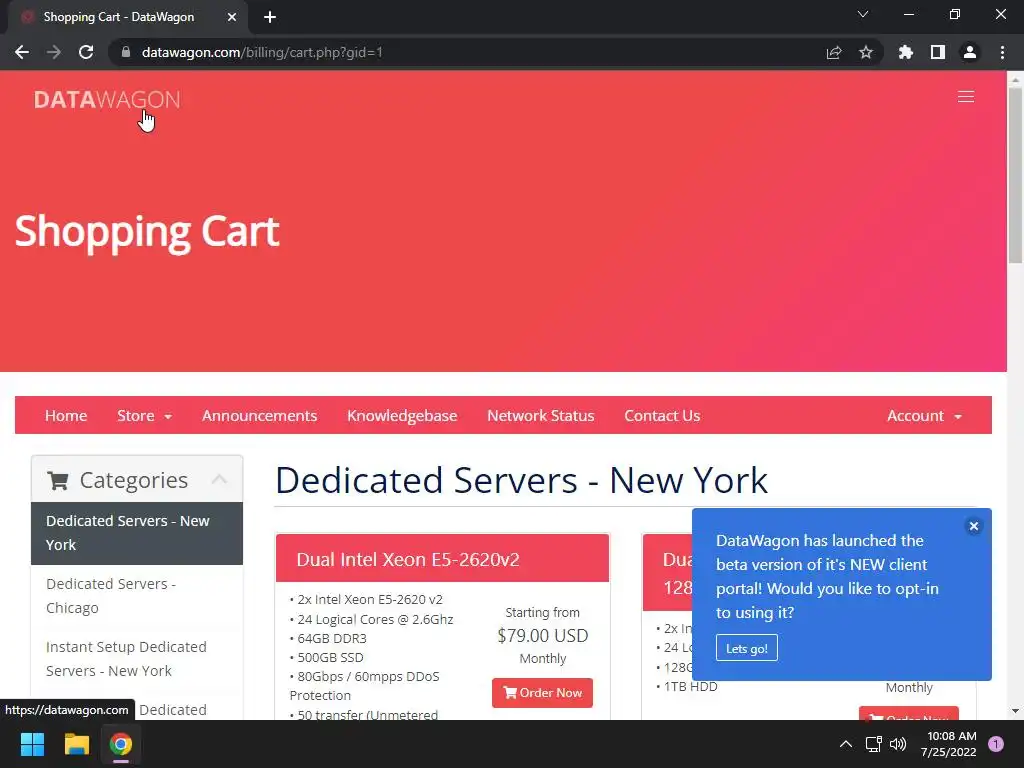Open network status tray icon

pyautogui.click(x=873, y=744)
